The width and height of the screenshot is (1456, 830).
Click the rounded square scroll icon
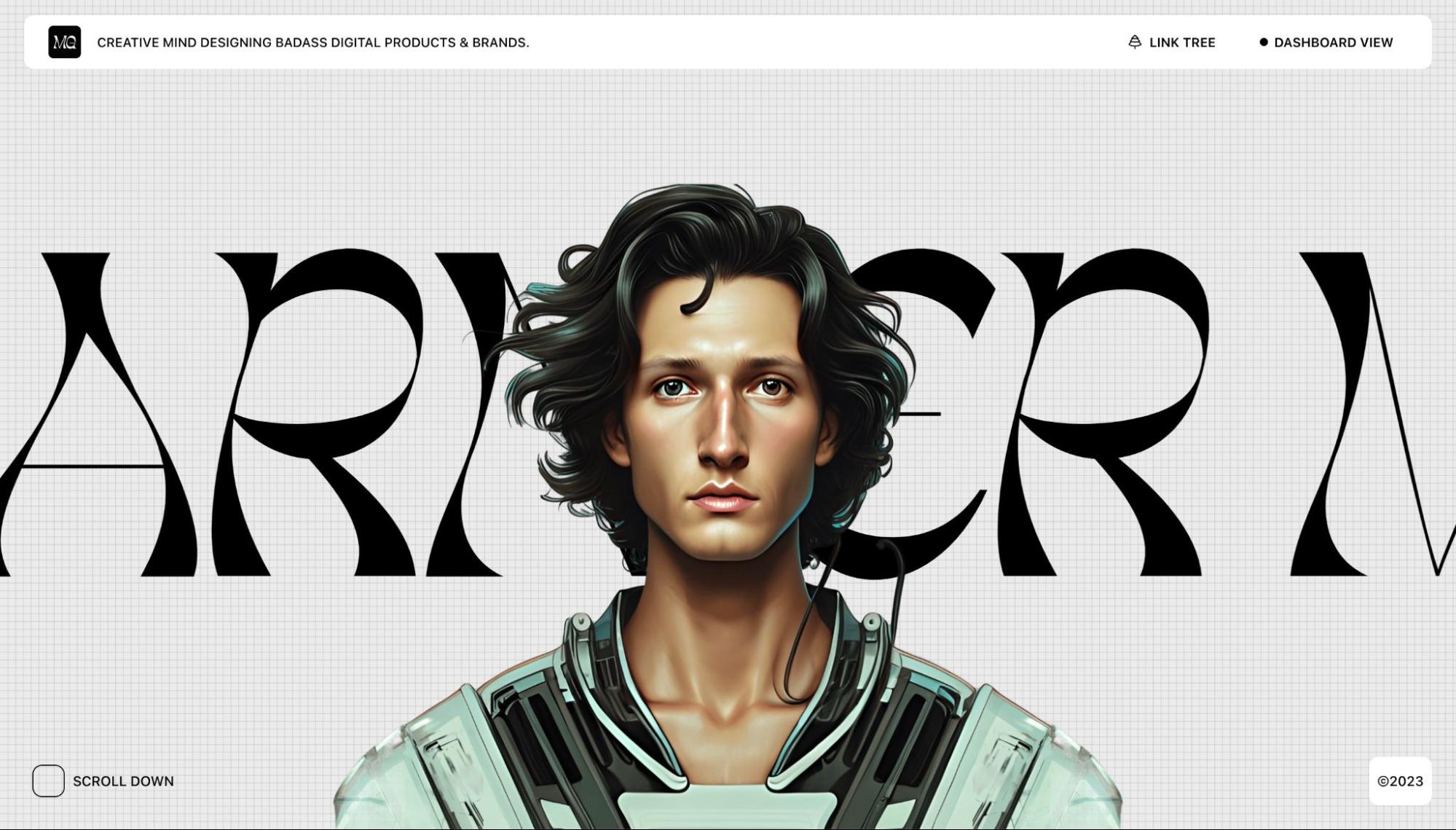[48, 780]
